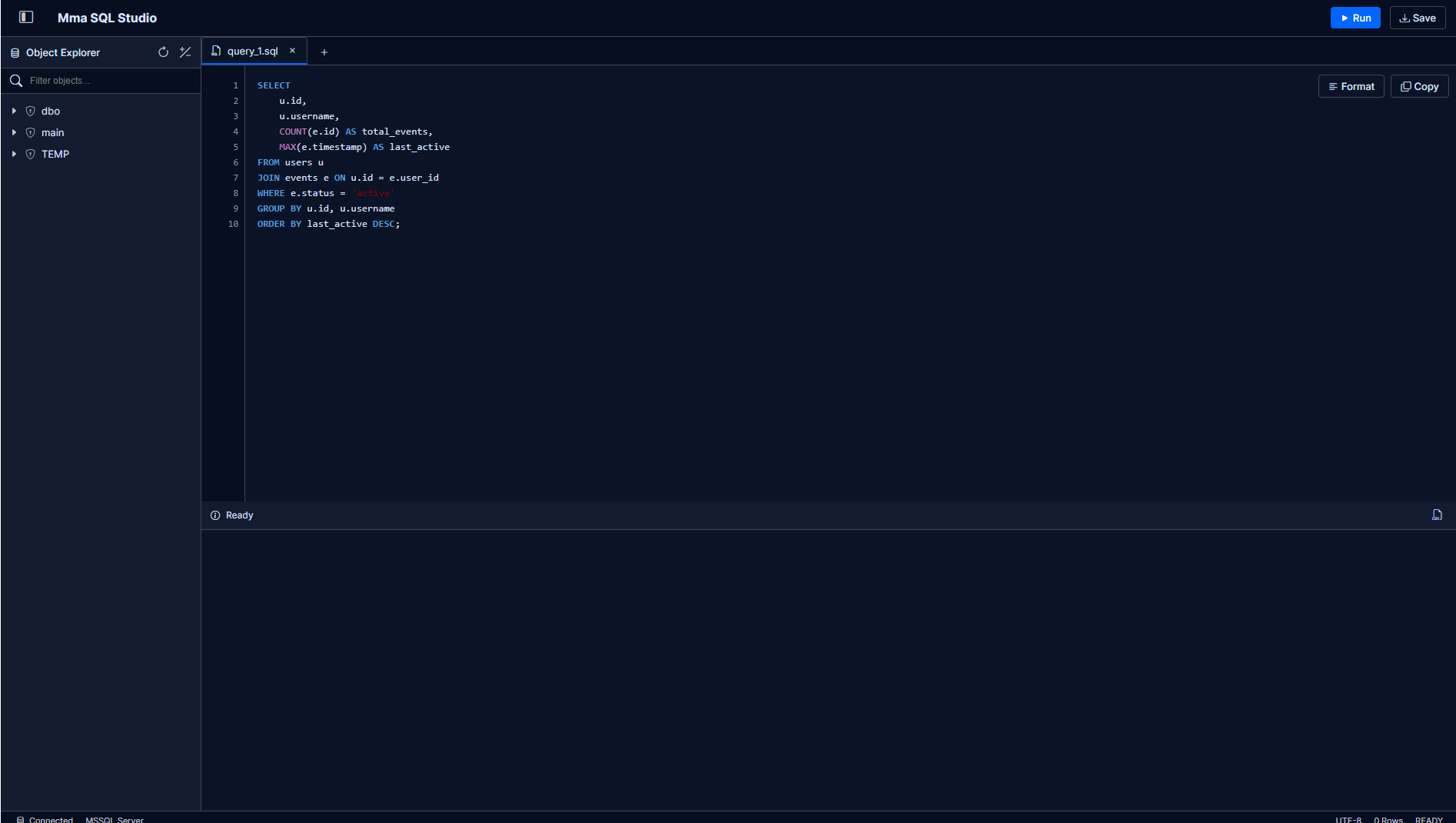Click the UTF-8 encoding label
The image size is (1456, 823).
pyautogui.click(x=1348, y=820)
